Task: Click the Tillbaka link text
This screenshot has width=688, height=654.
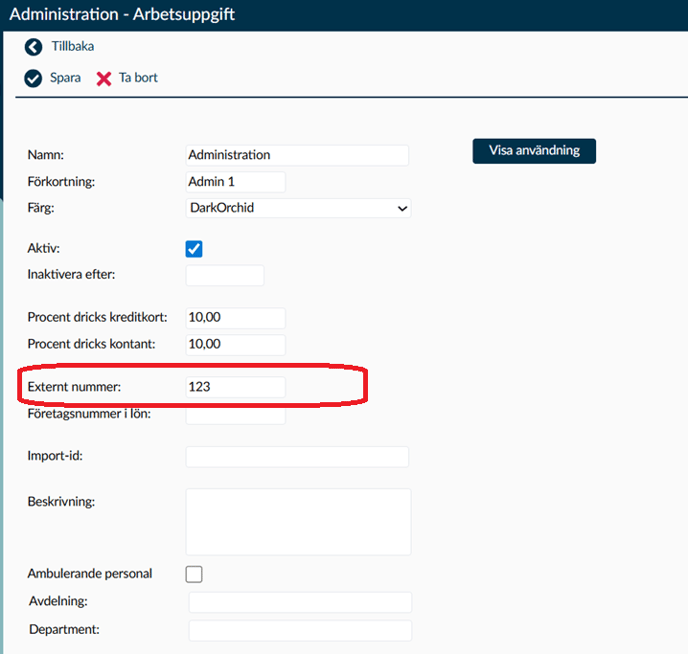Action: (73, 47)
